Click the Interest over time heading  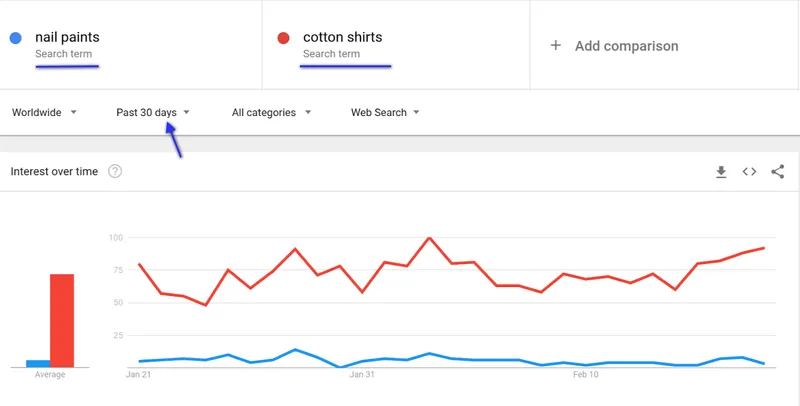[x=54, y=171]
